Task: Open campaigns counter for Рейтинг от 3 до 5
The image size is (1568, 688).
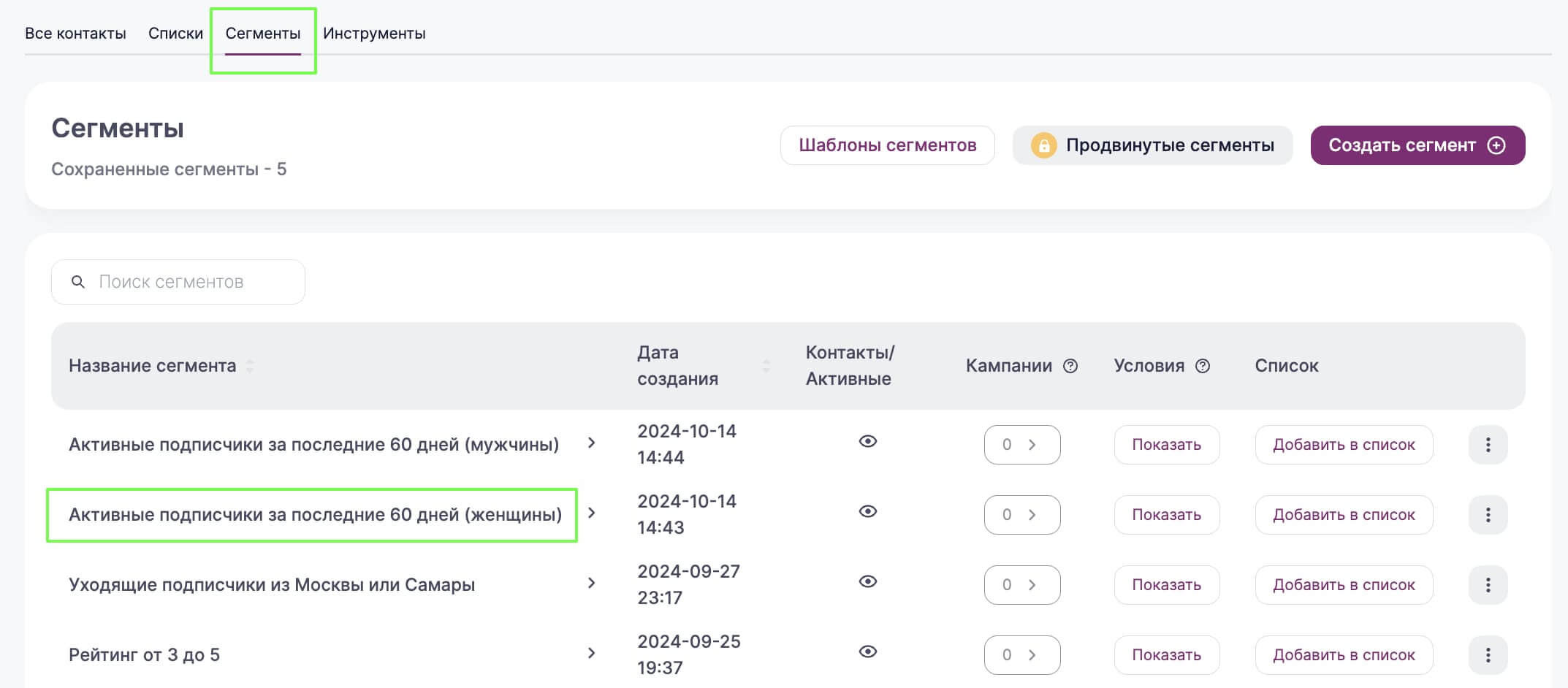Action: [x=1022, y=655]
